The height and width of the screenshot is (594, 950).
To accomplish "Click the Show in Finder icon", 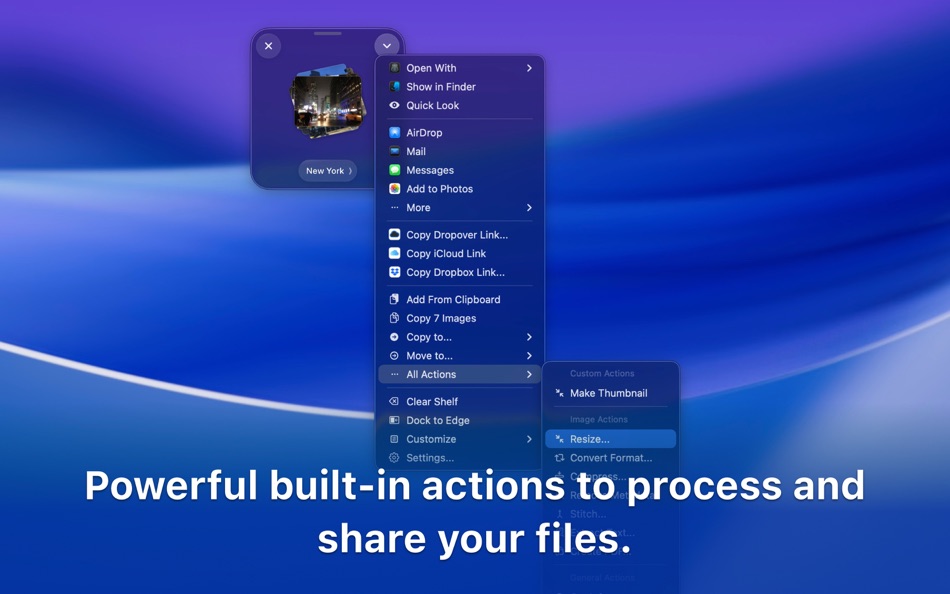I will pos(394,87).
